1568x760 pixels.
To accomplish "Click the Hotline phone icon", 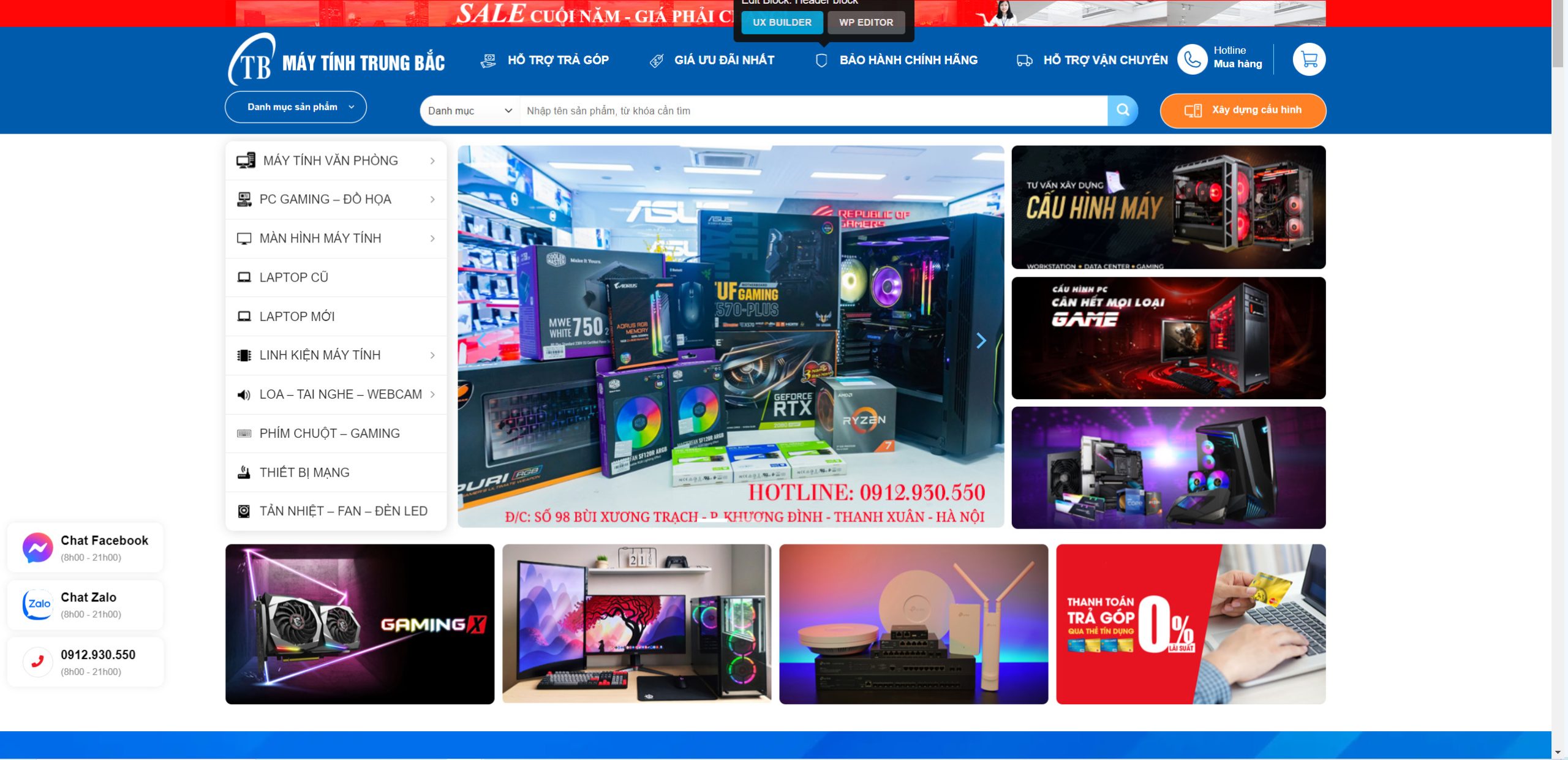I will (x=1192, y=59).
